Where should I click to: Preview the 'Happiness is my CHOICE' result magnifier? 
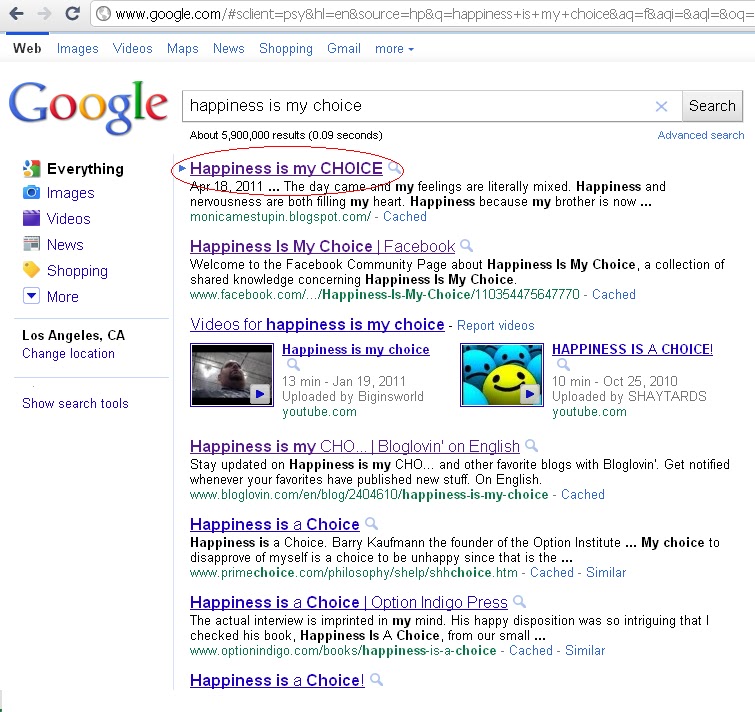coord(394,168)
